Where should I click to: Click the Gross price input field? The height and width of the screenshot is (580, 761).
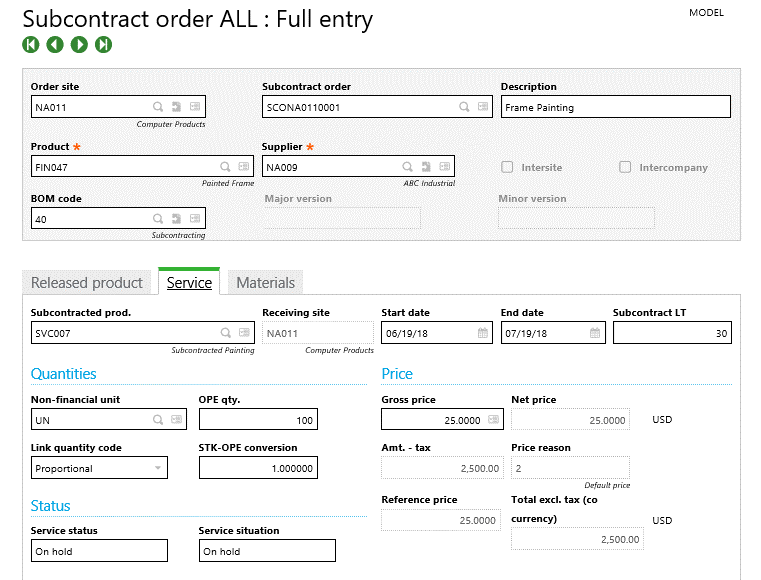coord(440,420)
